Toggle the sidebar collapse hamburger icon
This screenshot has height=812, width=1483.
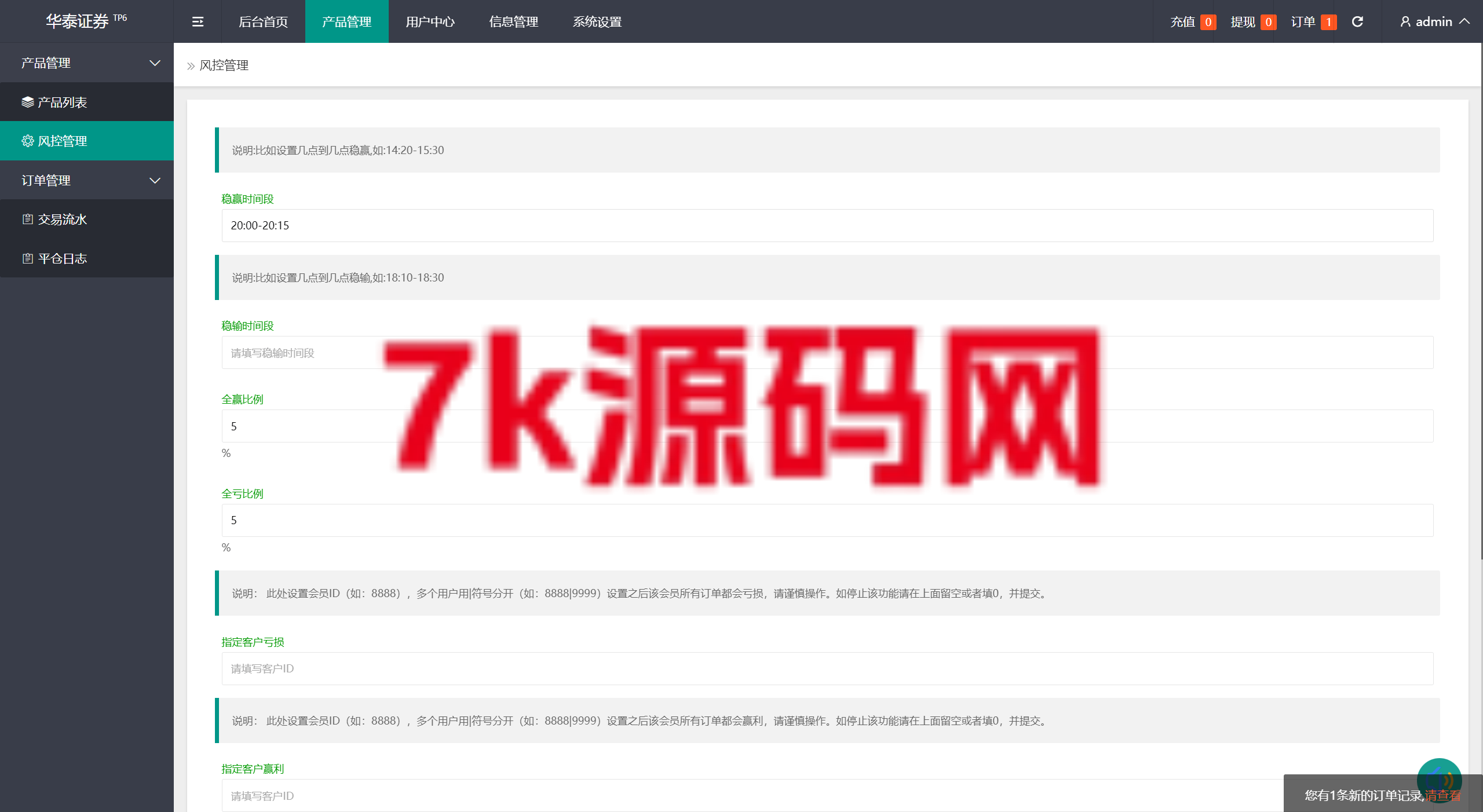point(198,22)
